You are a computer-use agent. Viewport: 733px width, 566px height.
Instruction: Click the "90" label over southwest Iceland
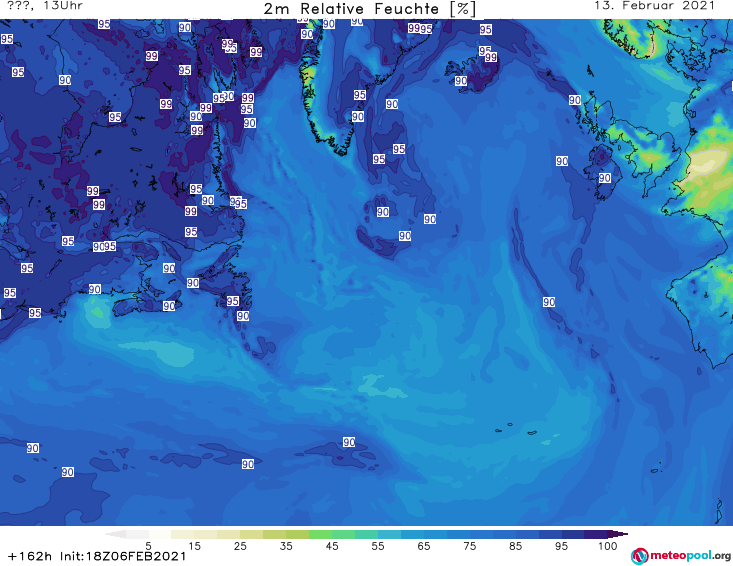tap(461, 81)
